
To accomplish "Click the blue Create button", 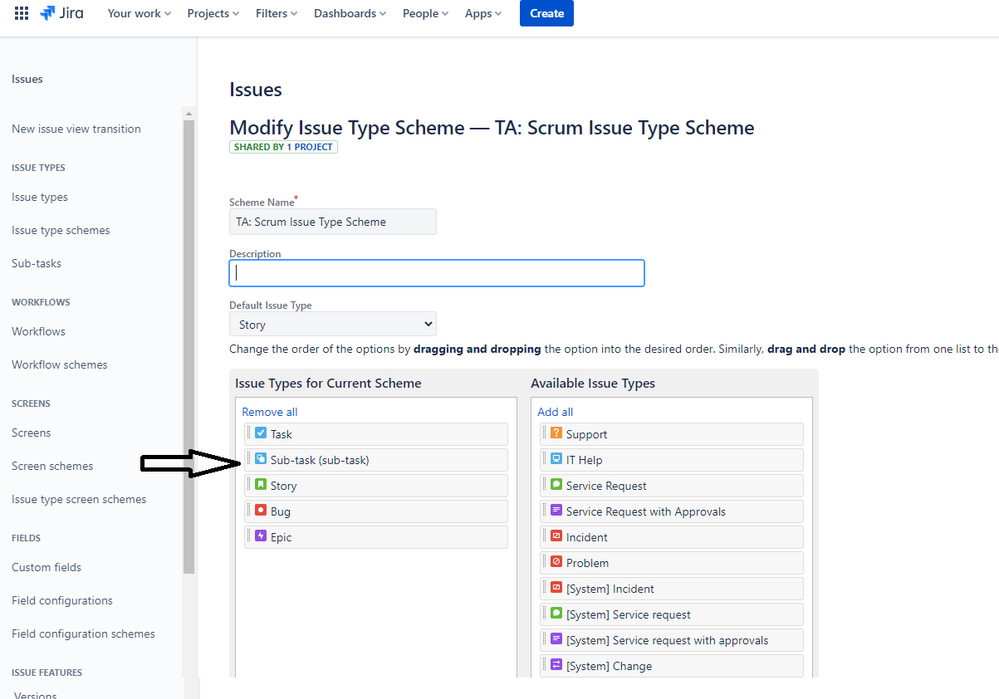I will (546, 13).
